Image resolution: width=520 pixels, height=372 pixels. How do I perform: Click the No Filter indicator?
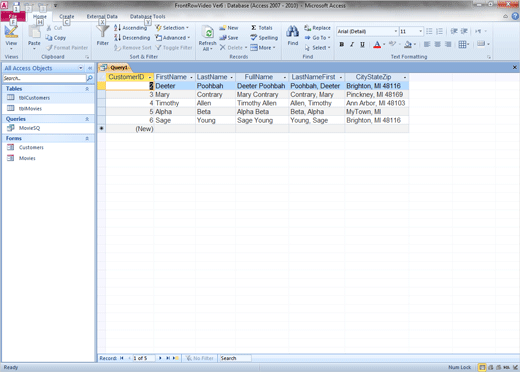point(200,358)
